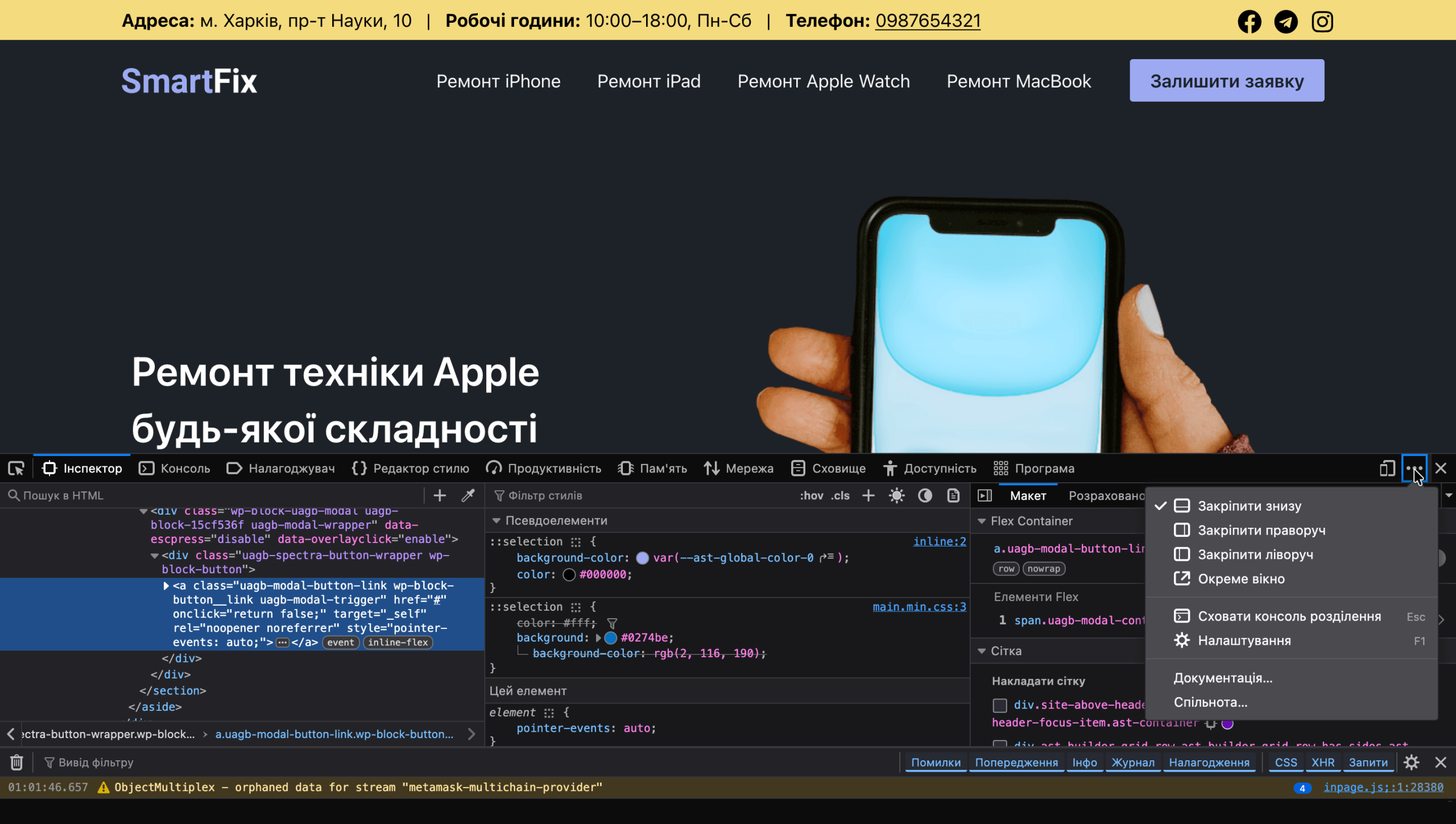Toggle print media simulation icon

point(953,495)
